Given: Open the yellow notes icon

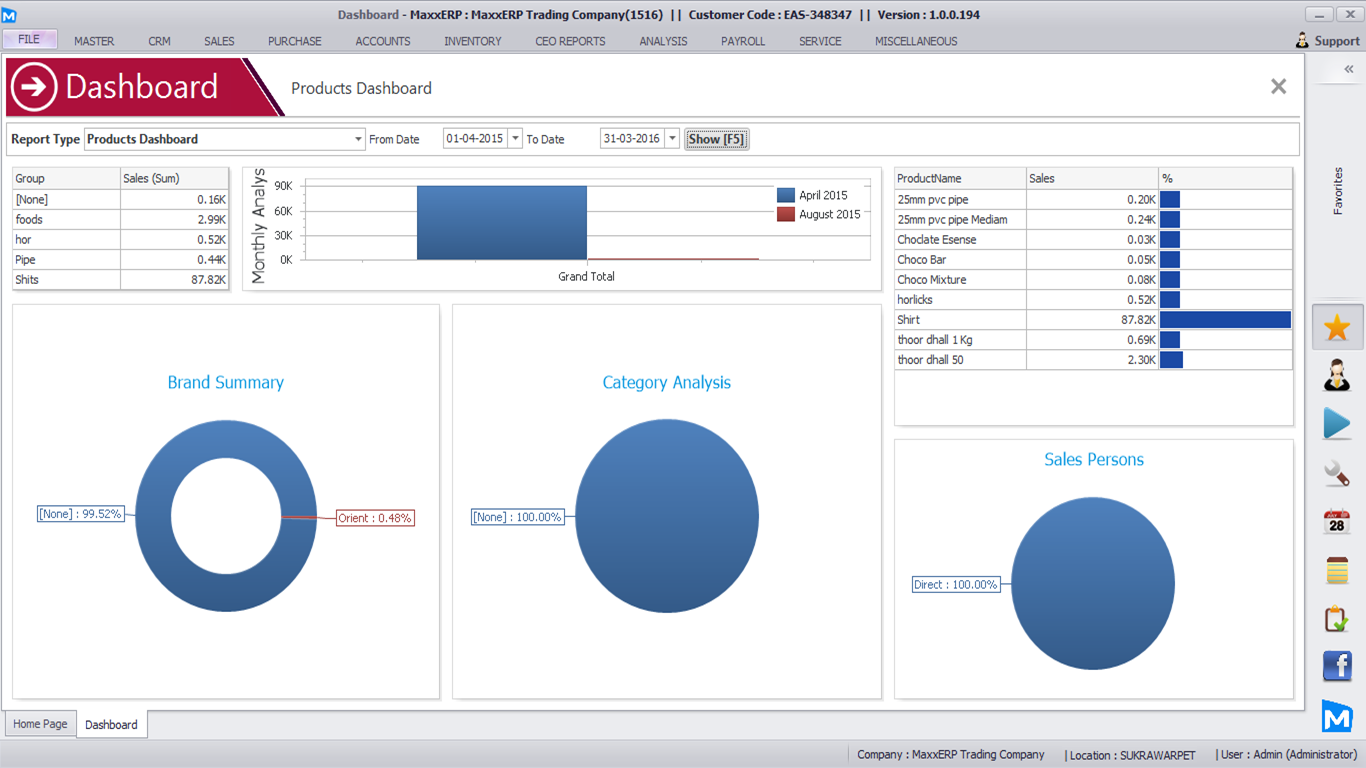Looking at the screenshot, I should pyautogui.click(x=1337, y=570).
